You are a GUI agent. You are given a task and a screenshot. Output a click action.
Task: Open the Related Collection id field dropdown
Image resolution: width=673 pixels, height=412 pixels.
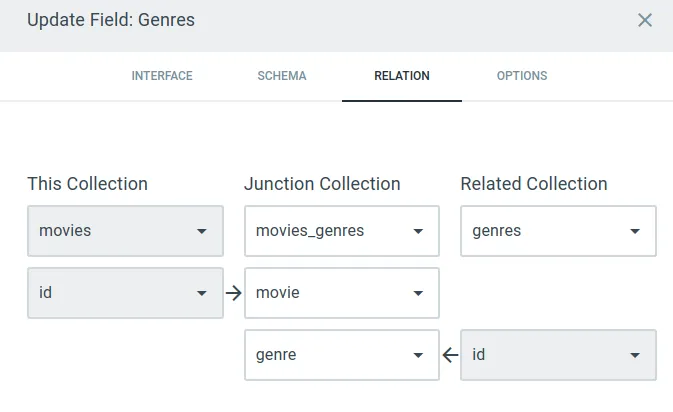(x=558, y=355)
